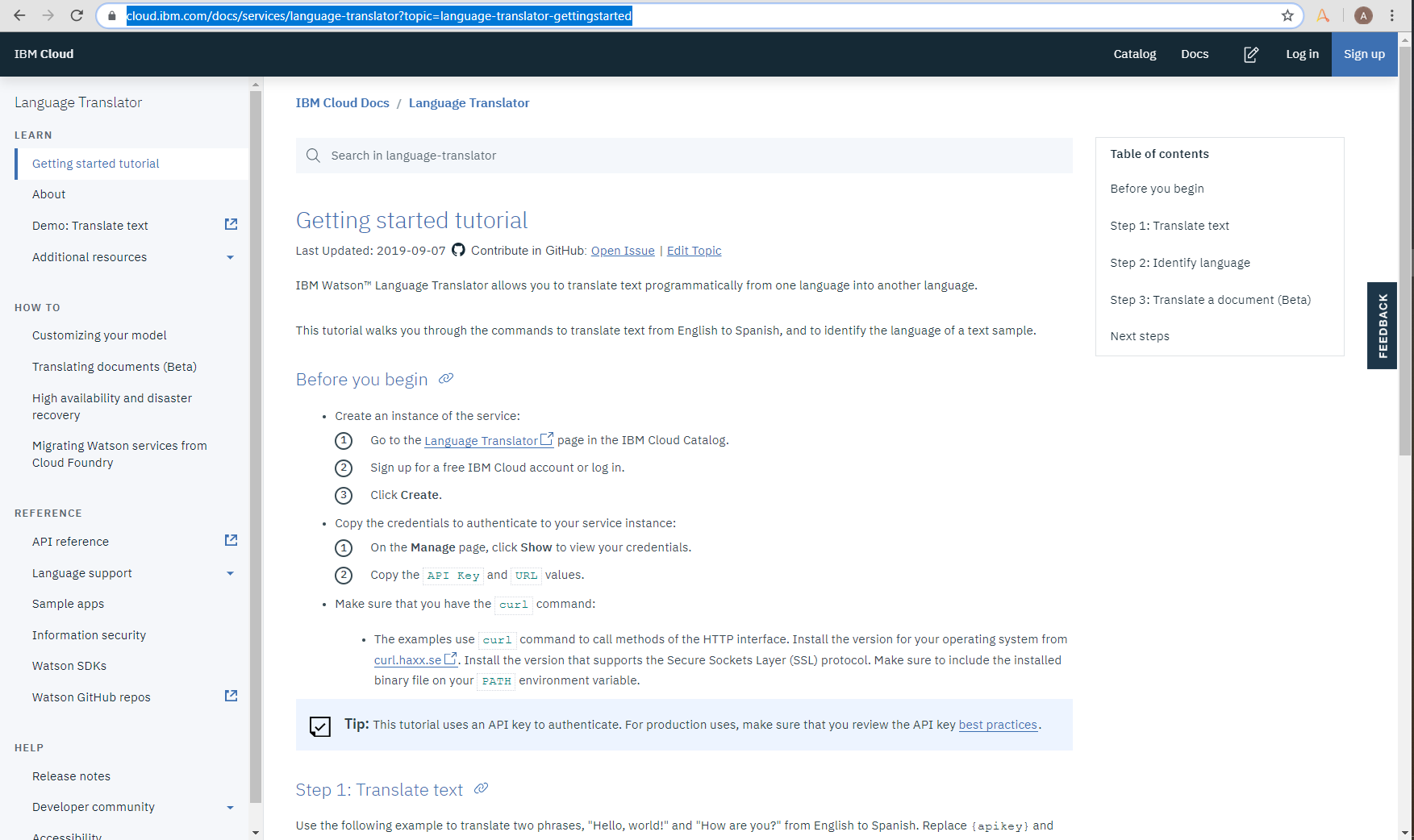Open the Docs menu item
Image resolution: width=1414 pixels, height=840 pixels.
1195,54
